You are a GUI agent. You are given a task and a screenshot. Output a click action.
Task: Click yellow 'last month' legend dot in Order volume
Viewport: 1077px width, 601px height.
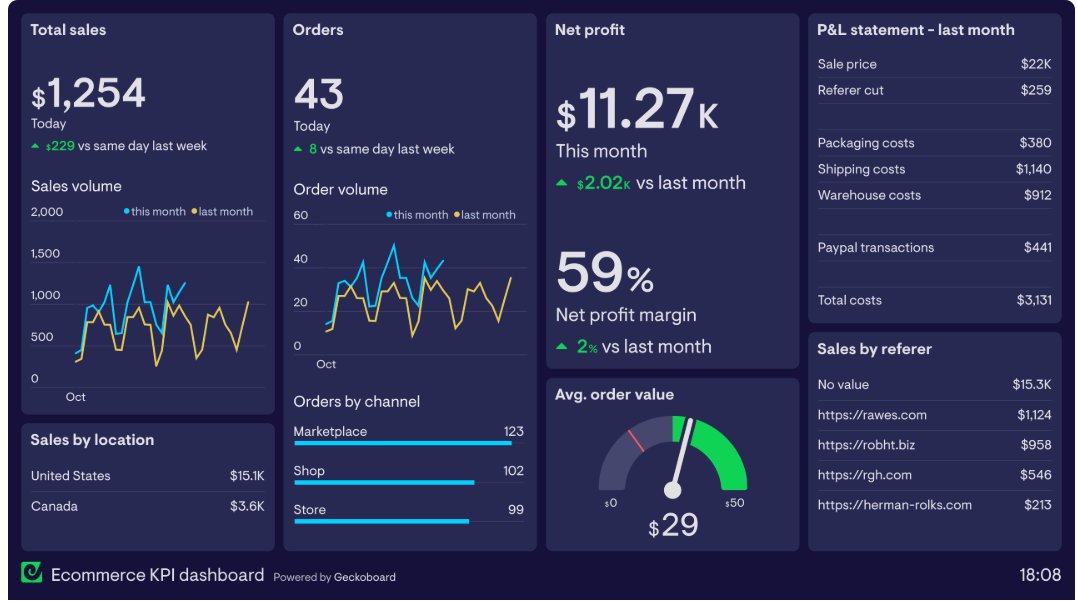click(457, 215)
